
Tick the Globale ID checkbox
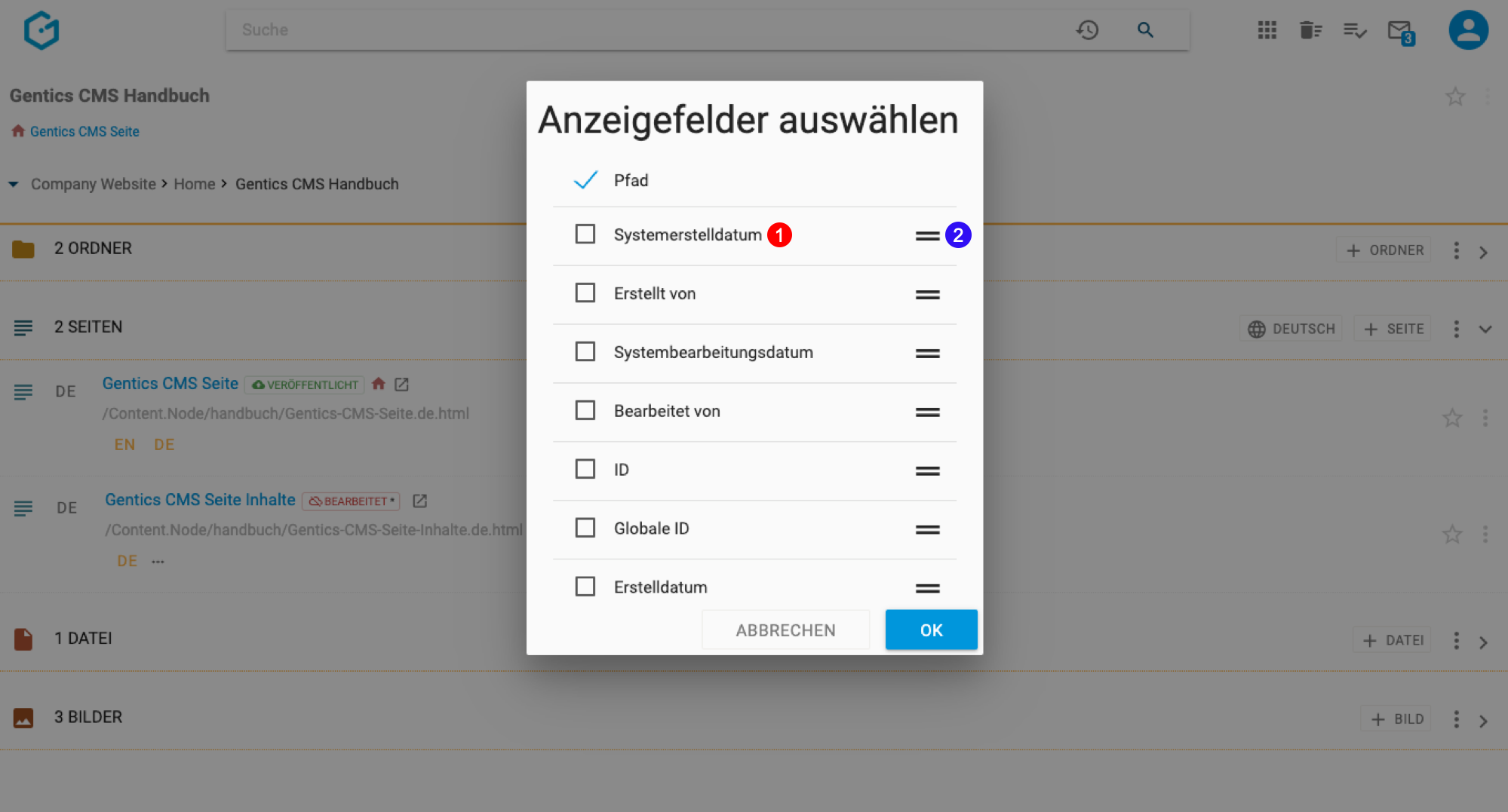click(585, 528)
